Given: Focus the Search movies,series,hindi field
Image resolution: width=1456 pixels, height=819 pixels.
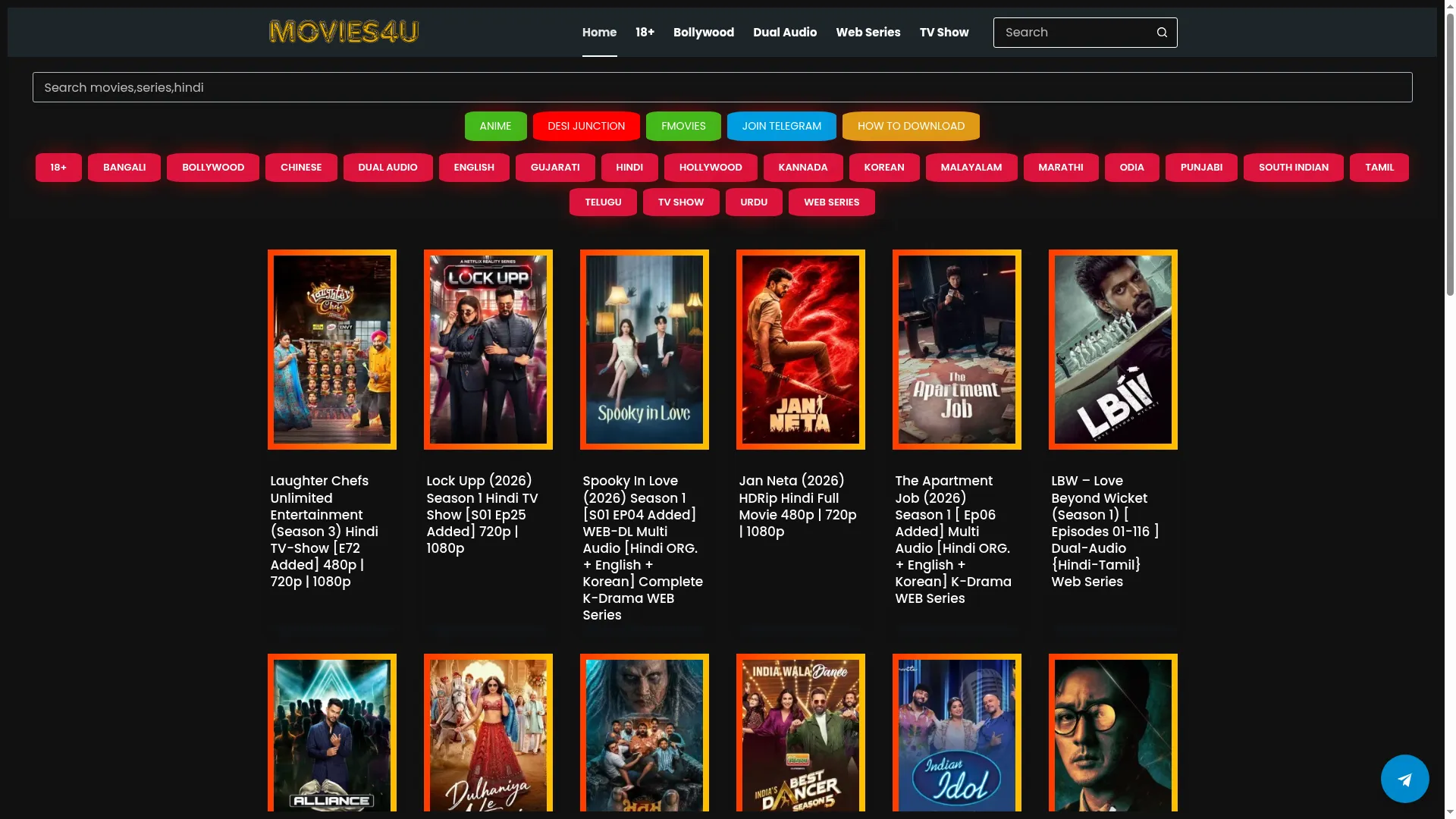Looking at the screenshot, I should coord(722,87).
